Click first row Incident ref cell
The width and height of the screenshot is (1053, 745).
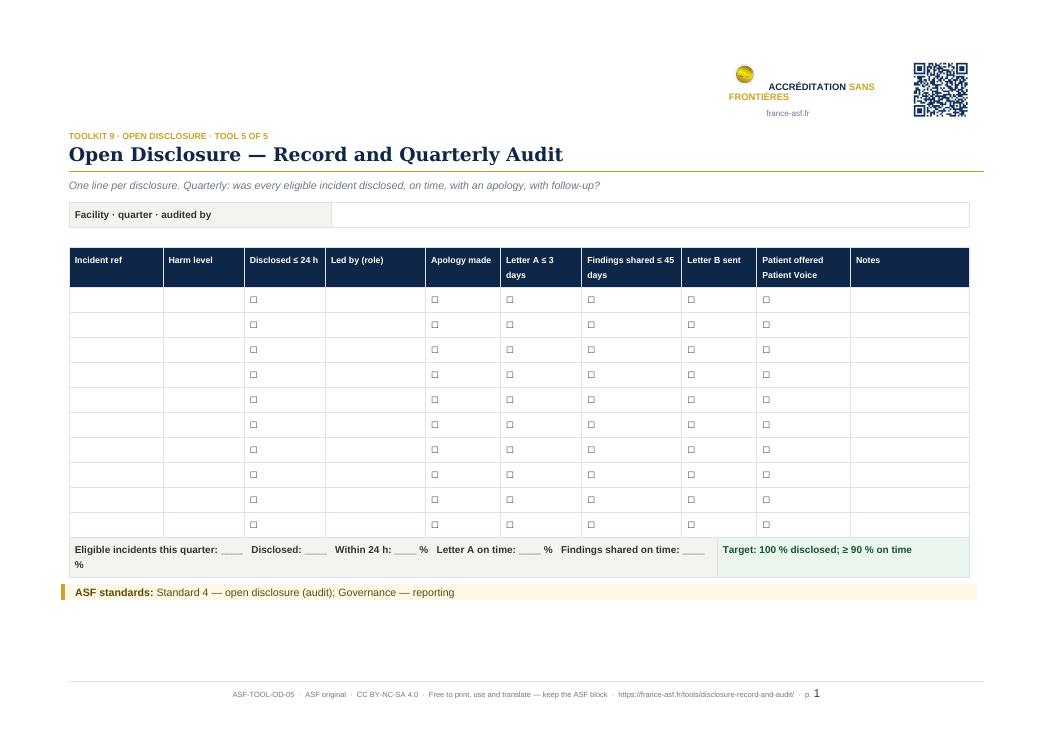116,300
